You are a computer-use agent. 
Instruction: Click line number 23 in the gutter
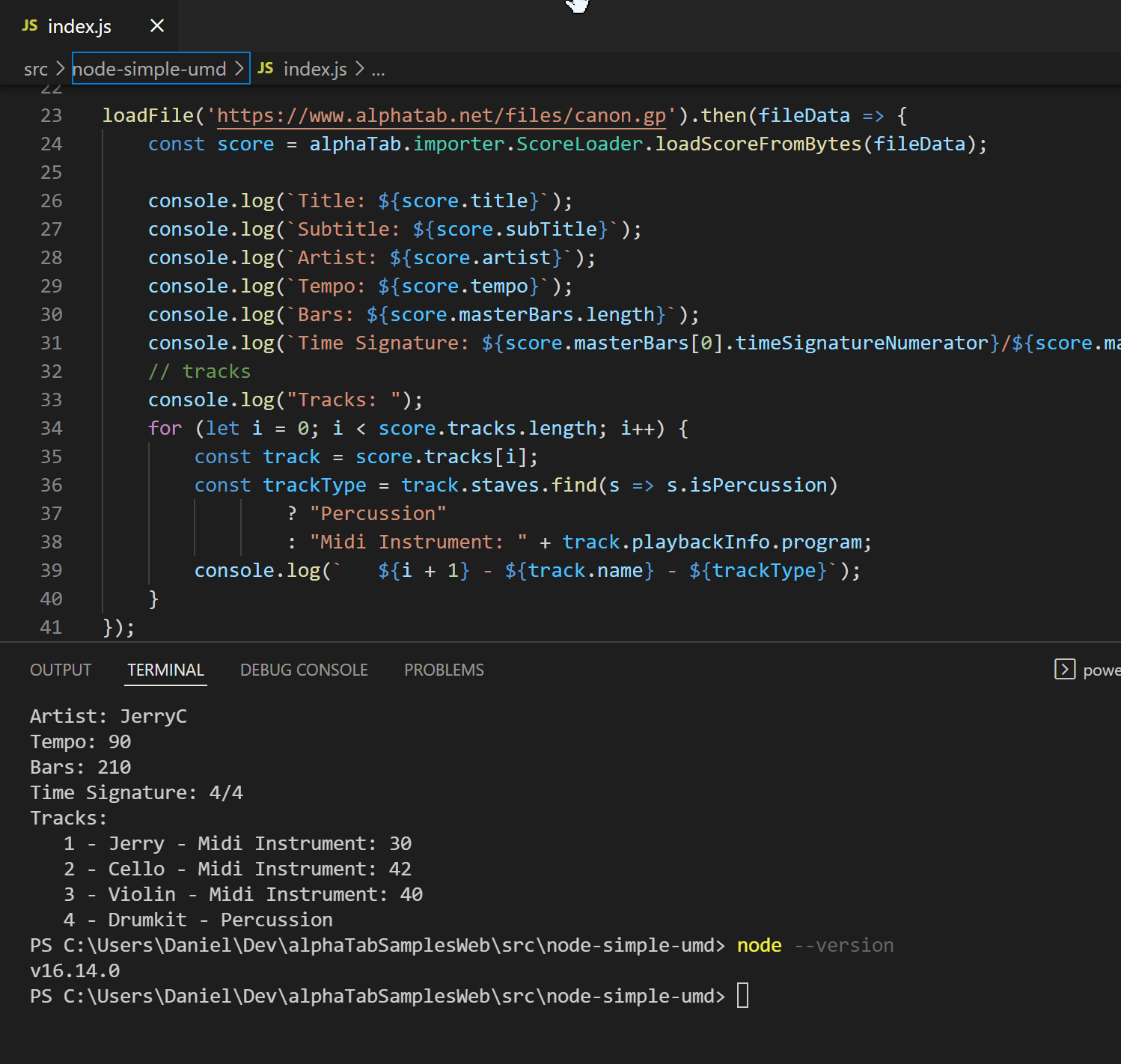point(51,115)
